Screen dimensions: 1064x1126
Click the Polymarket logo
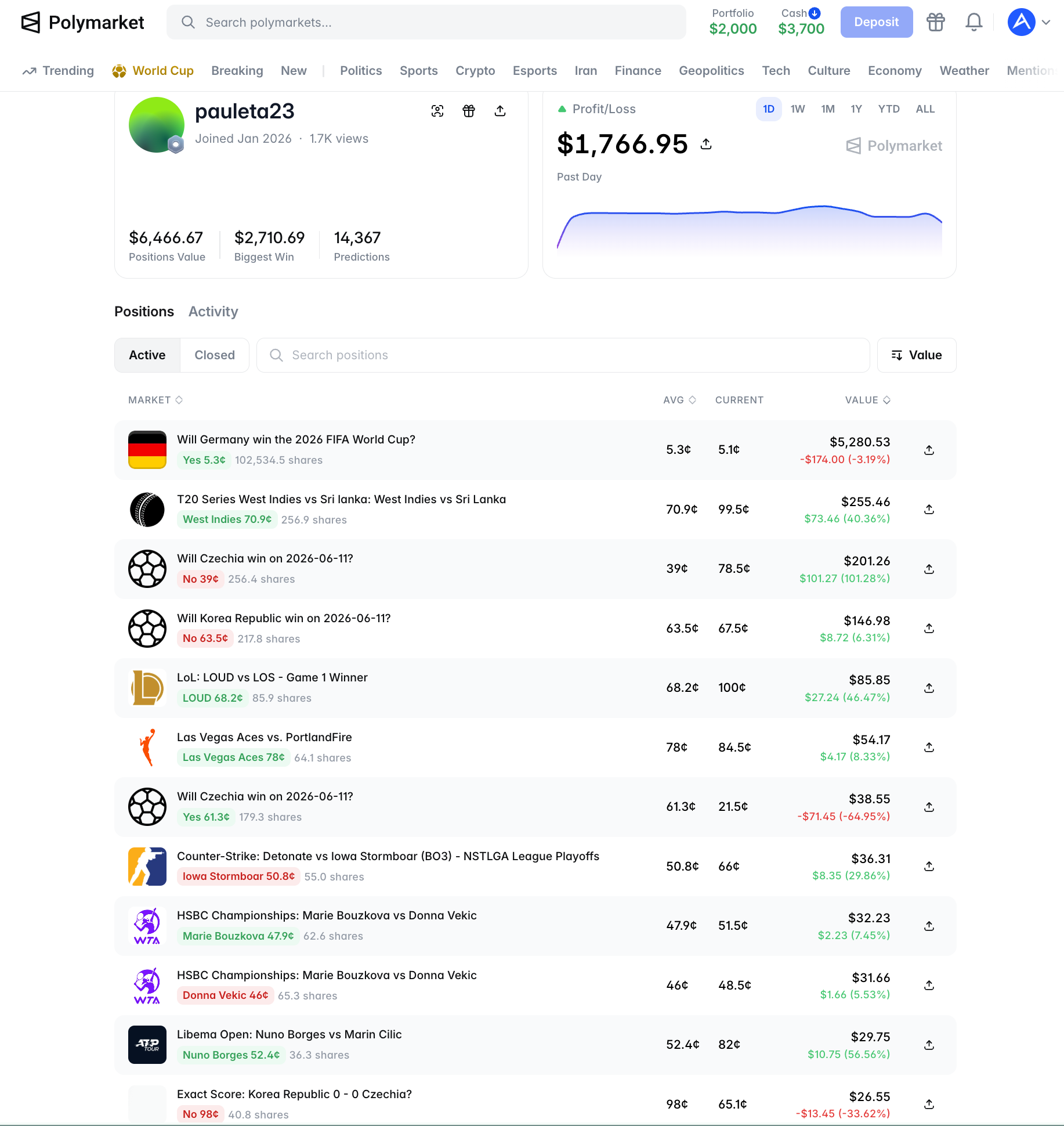coord(82,23)
